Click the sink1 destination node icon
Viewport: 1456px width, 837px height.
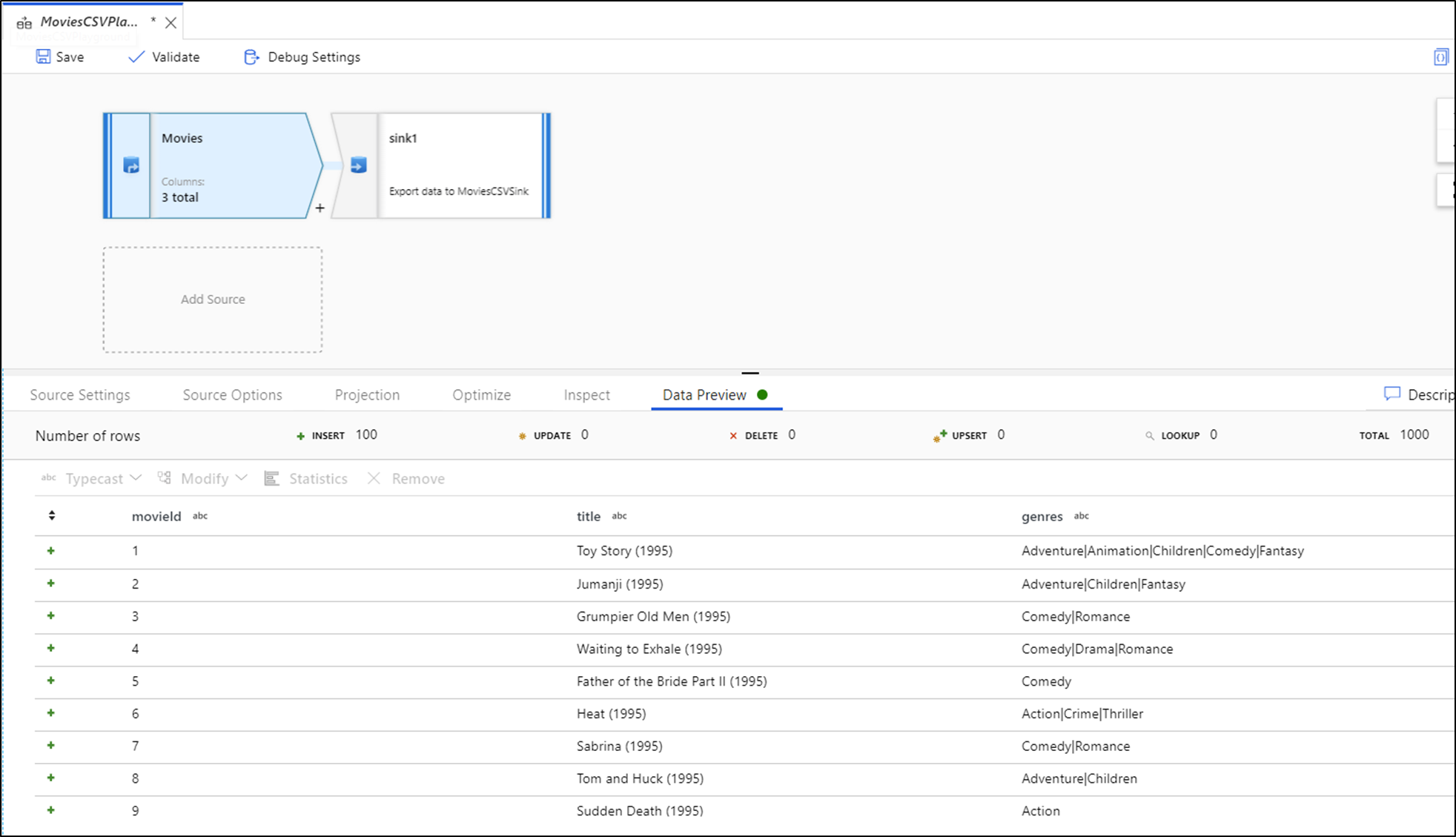pyautogui.click(x=358, y=165)
